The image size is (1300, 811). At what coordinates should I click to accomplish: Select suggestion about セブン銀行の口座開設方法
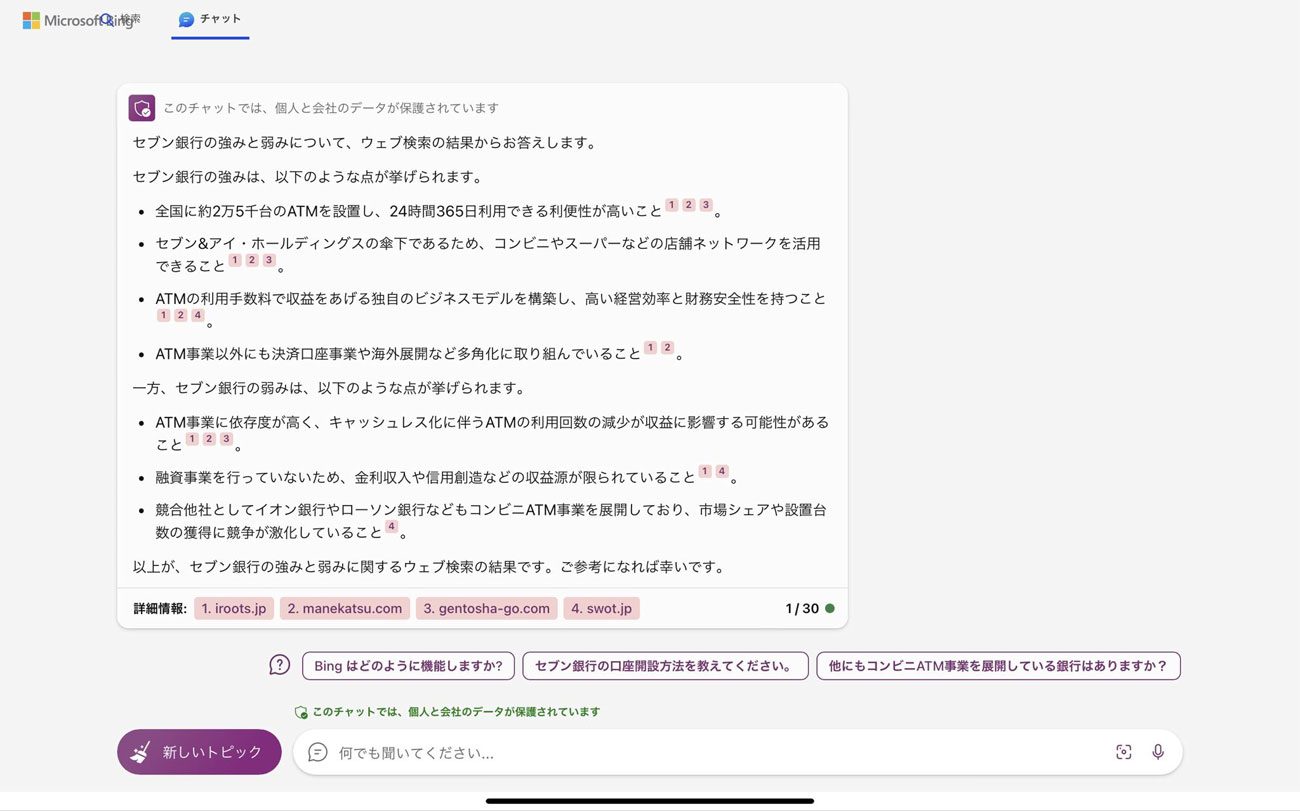tap(665, 666)
